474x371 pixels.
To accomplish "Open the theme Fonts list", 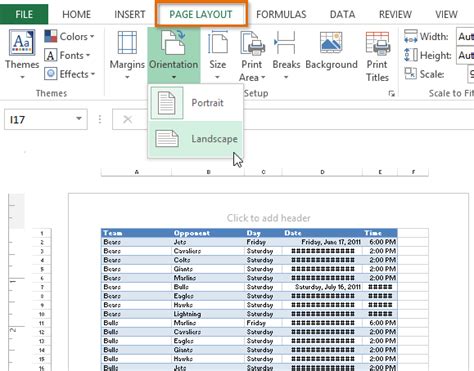I will 67,55.
